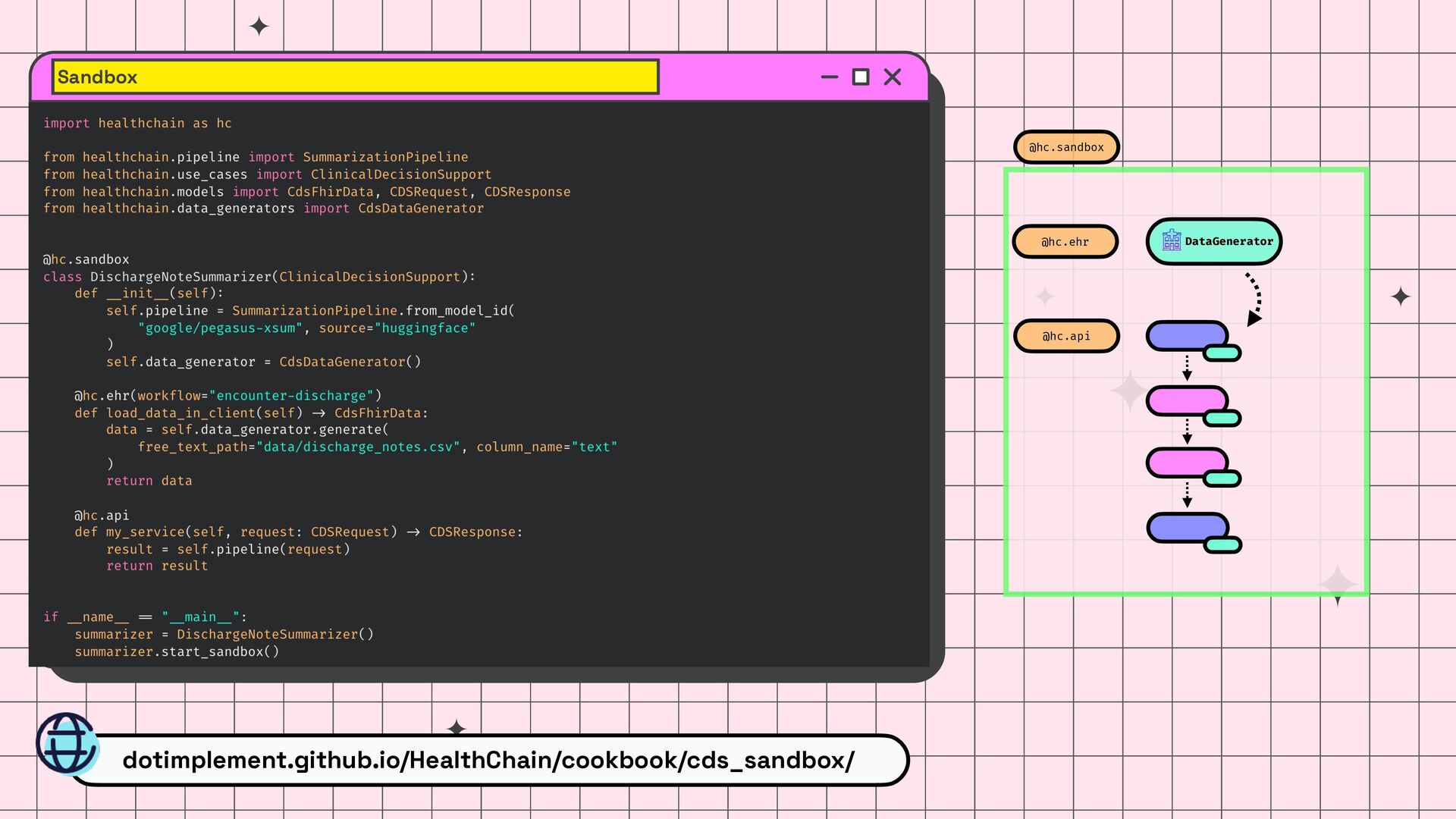Click 'result = self.pipeline(request)' line
The height and width of the screenshot is (819, 1456).
[228, 550]
